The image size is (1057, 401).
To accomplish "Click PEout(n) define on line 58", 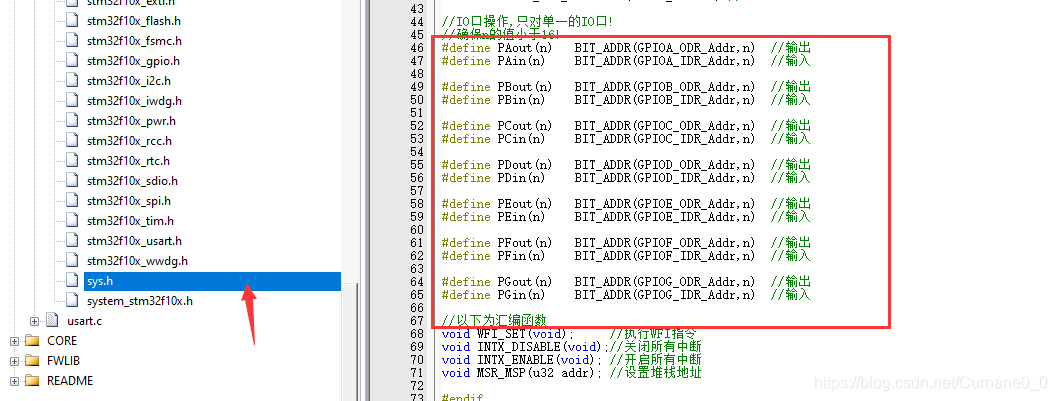I will (524, 204).
